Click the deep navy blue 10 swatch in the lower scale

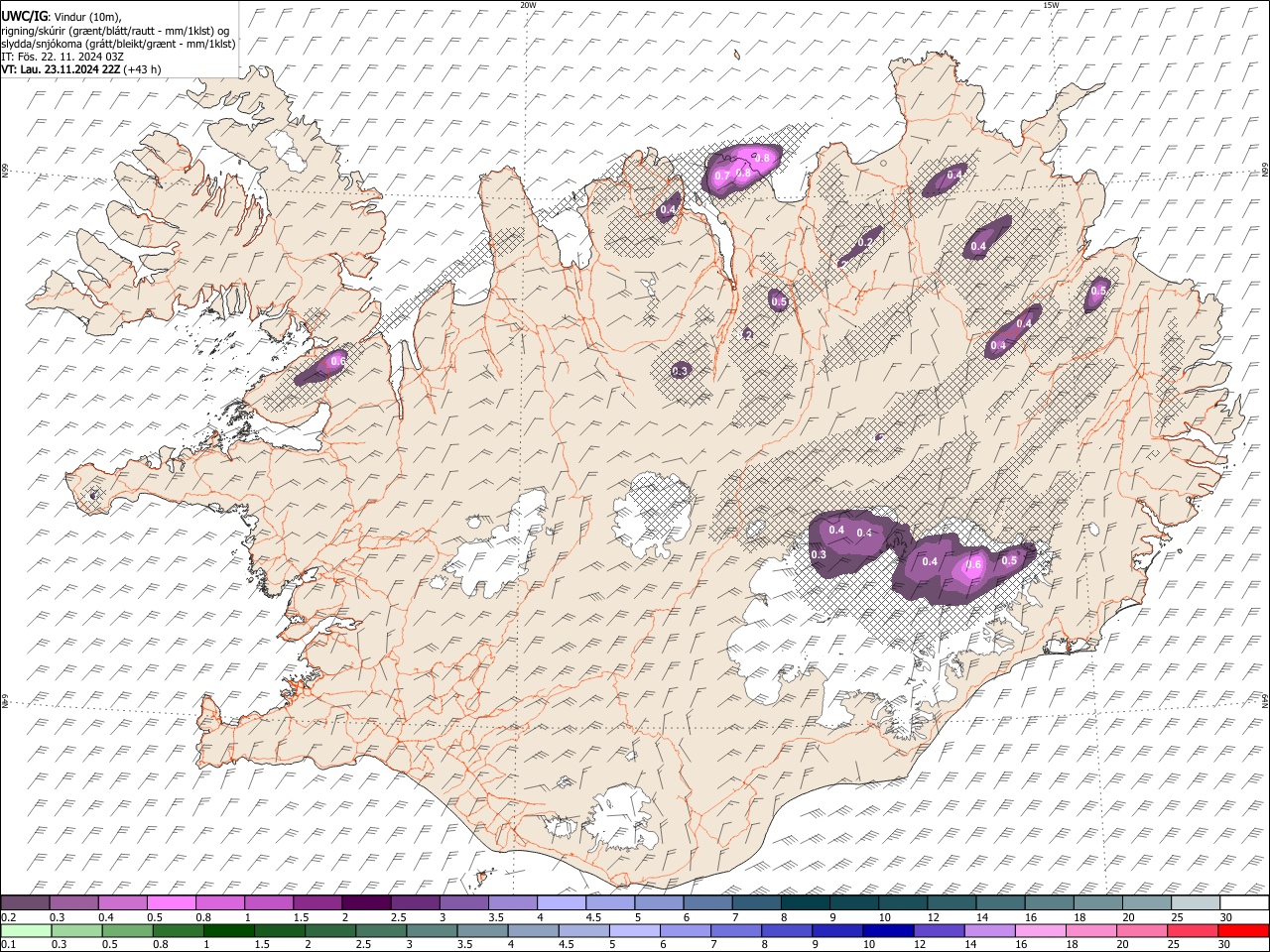[x=888, y=930]
